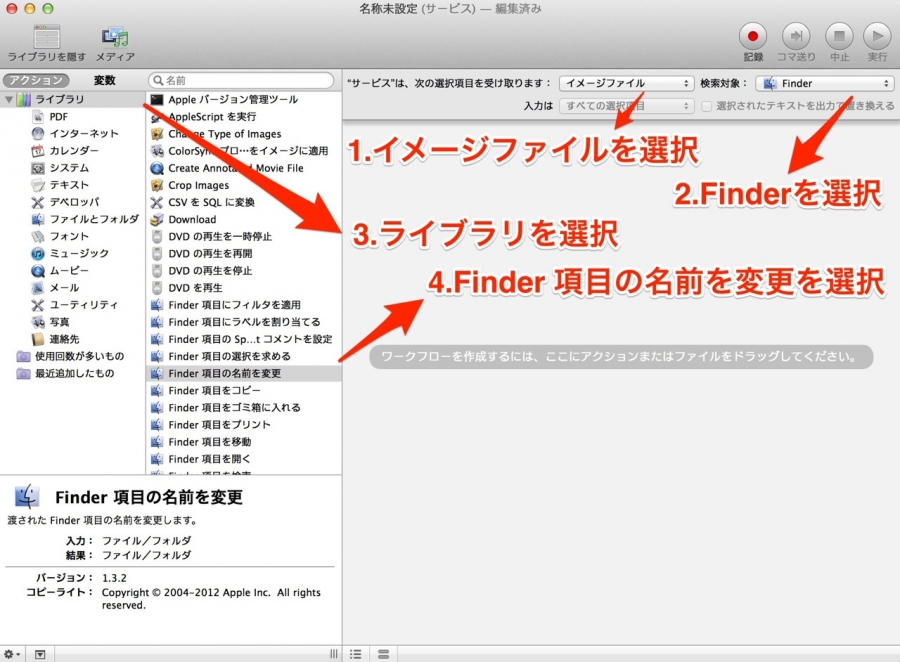The width and height of the screenshot is (900, 662).
Task: Open the メディア browser icon
Action: (x=115, y=38)
